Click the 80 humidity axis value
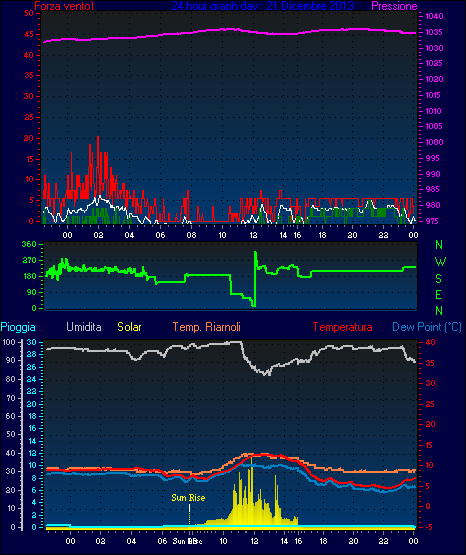466x555 pixels. pyautogui.click(x=11, y=379)
